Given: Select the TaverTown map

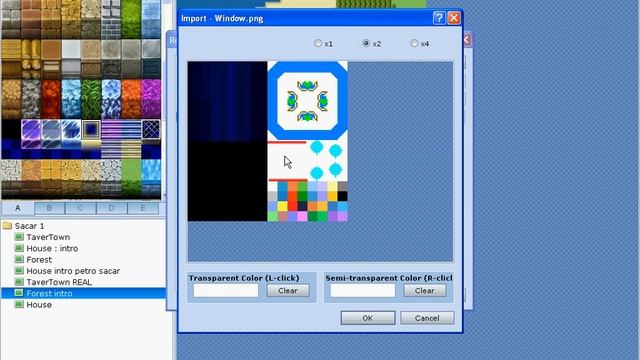Looking at the screenshot, I should [x=48, y=237].
